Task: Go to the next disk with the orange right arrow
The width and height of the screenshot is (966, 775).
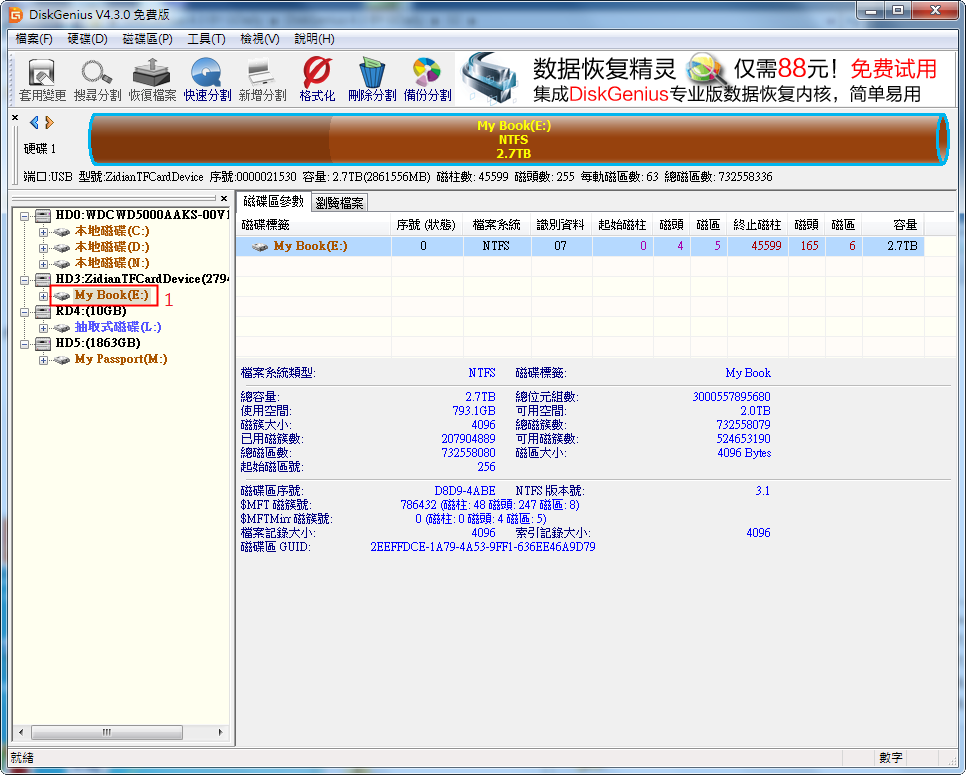Action: 49,123
